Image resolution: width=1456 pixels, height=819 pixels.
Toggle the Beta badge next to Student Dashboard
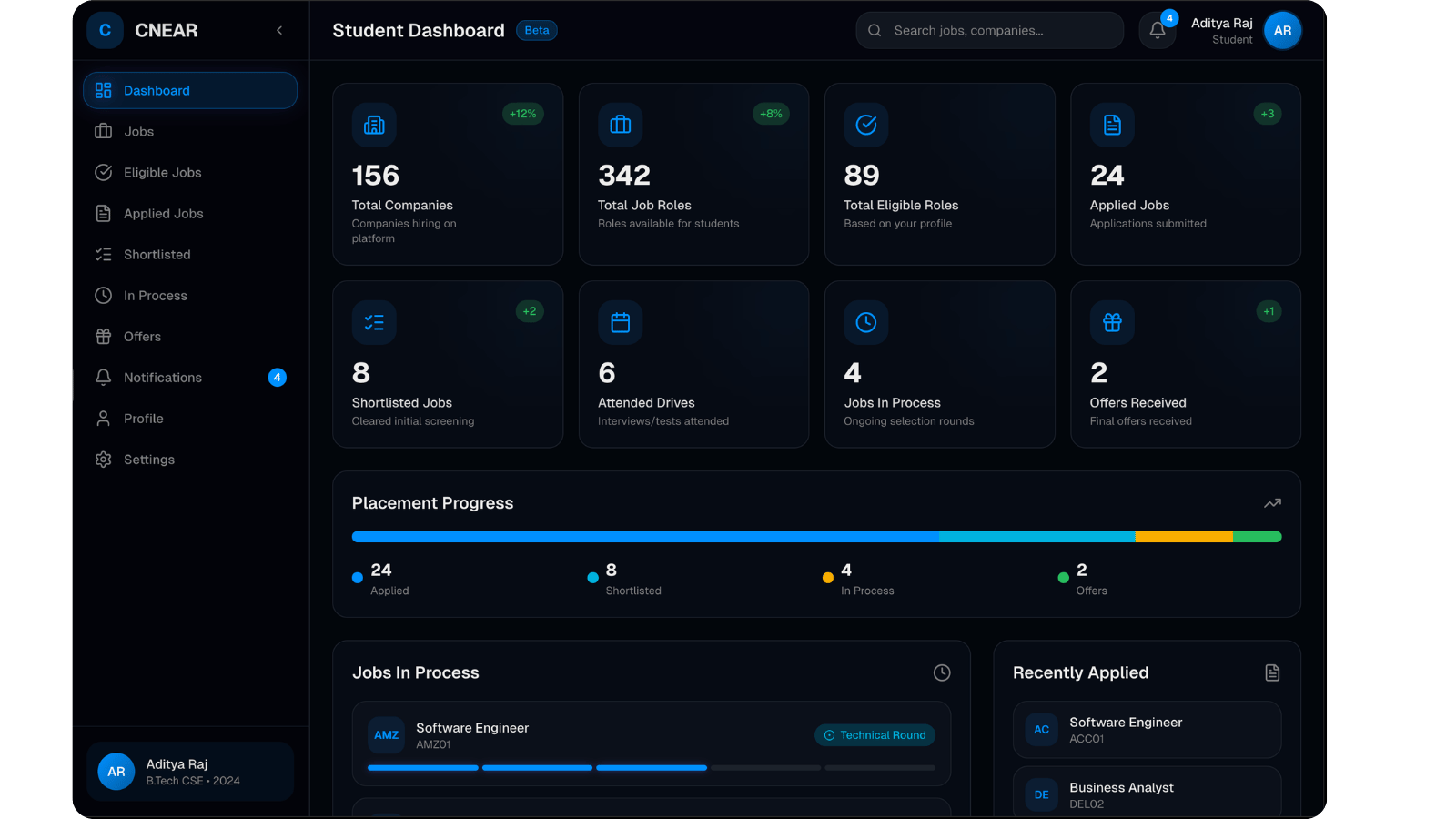coord(536,30)
